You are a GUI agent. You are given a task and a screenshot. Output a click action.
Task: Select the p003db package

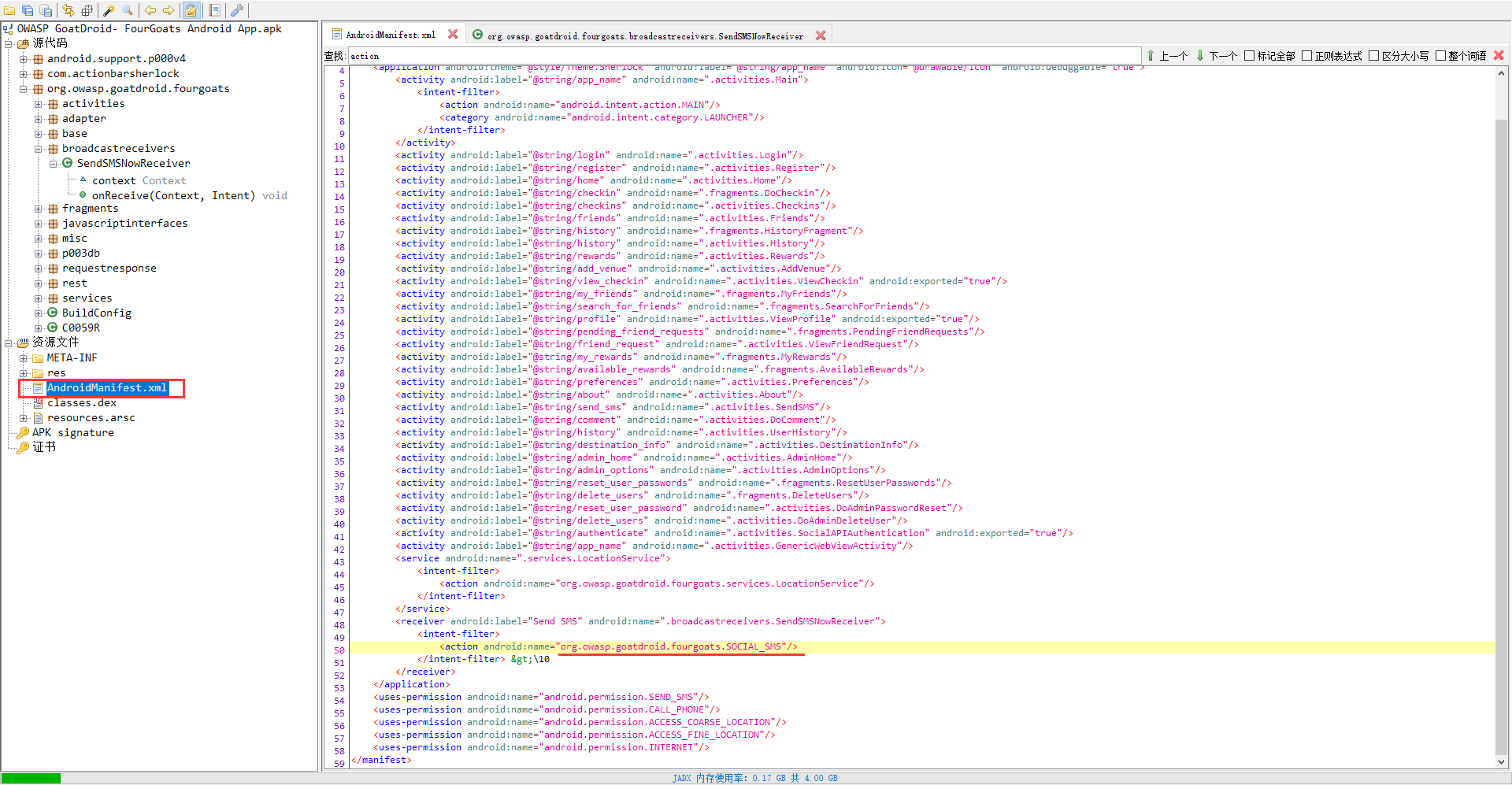click(x=81, y=253)
